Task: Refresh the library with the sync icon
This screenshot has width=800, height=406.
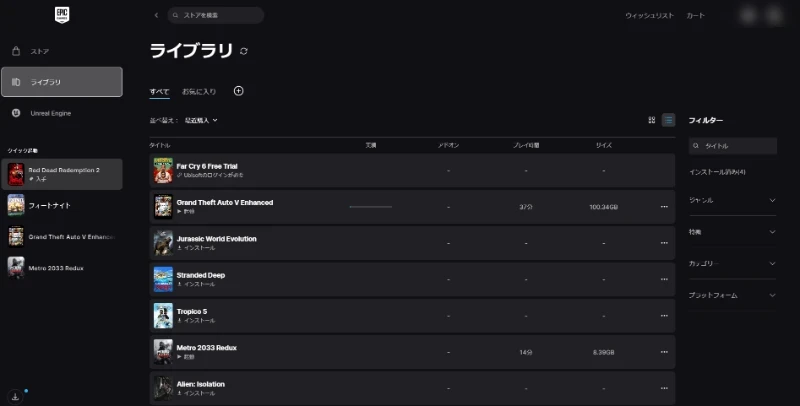Action: click(x=244, y=50)
